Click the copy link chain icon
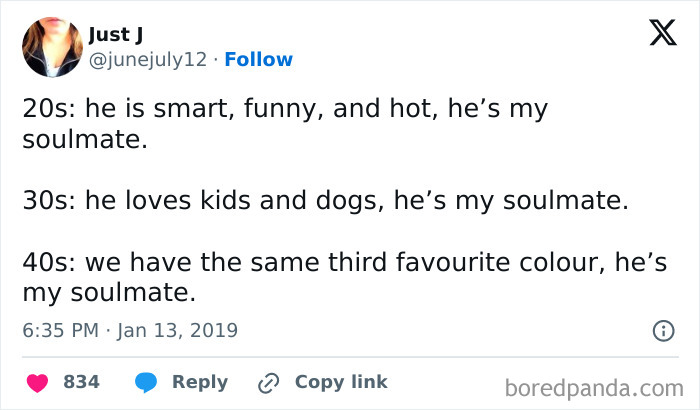 pyautogui.click(x=267, y=382)
